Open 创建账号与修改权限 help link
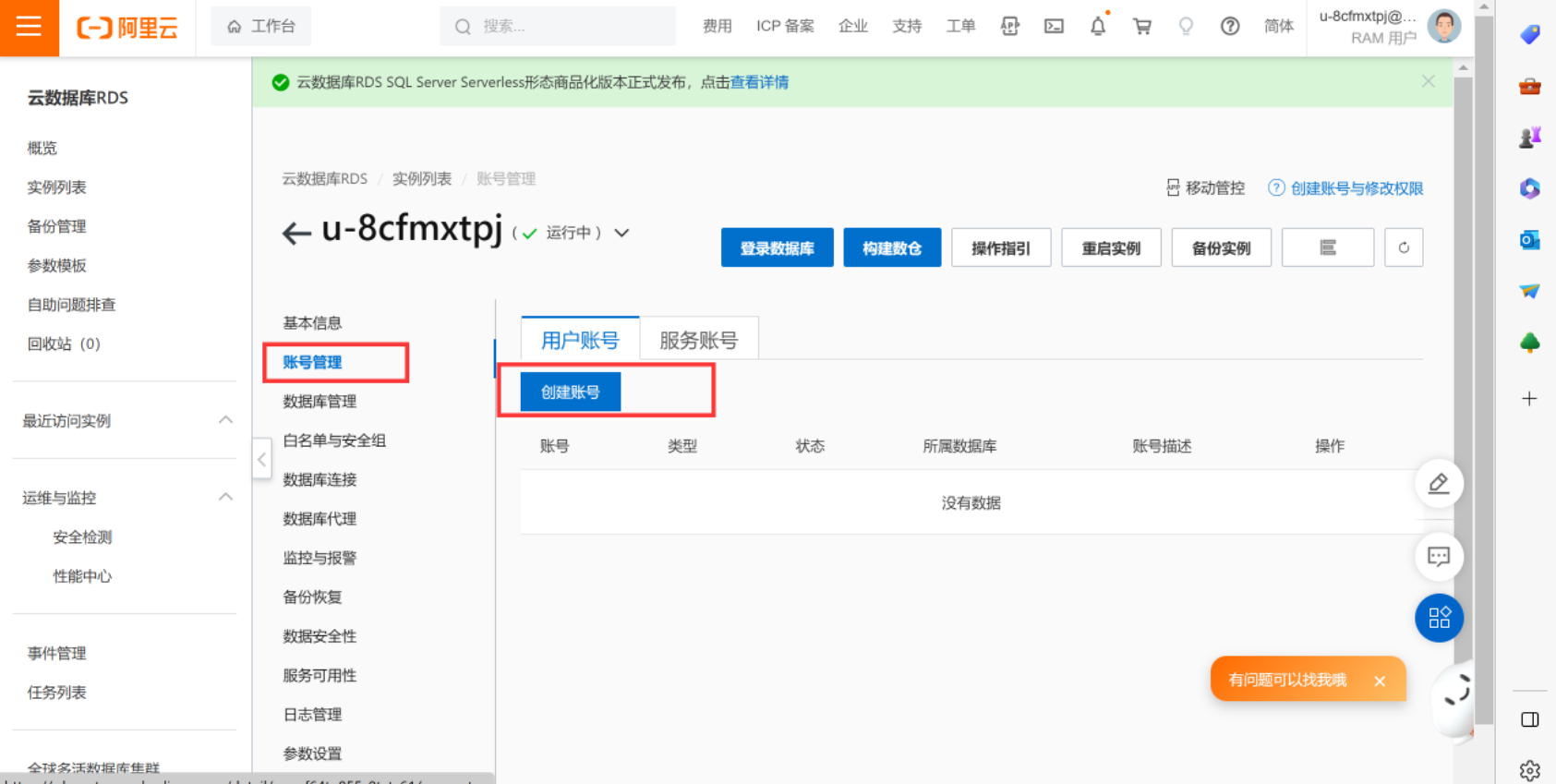The height and width of the screenshot is (784, 1556). 1357,188
